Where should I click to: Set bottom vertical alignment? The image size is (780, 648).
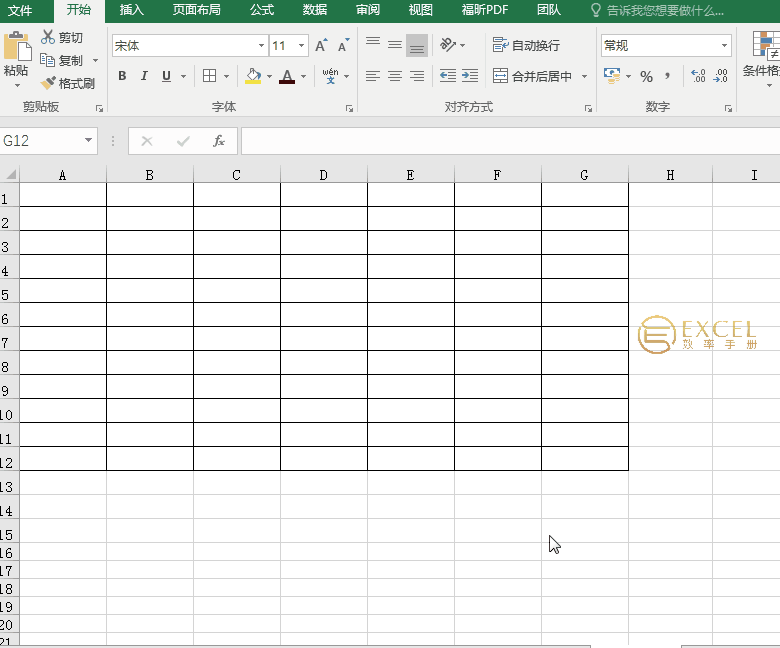417,45
